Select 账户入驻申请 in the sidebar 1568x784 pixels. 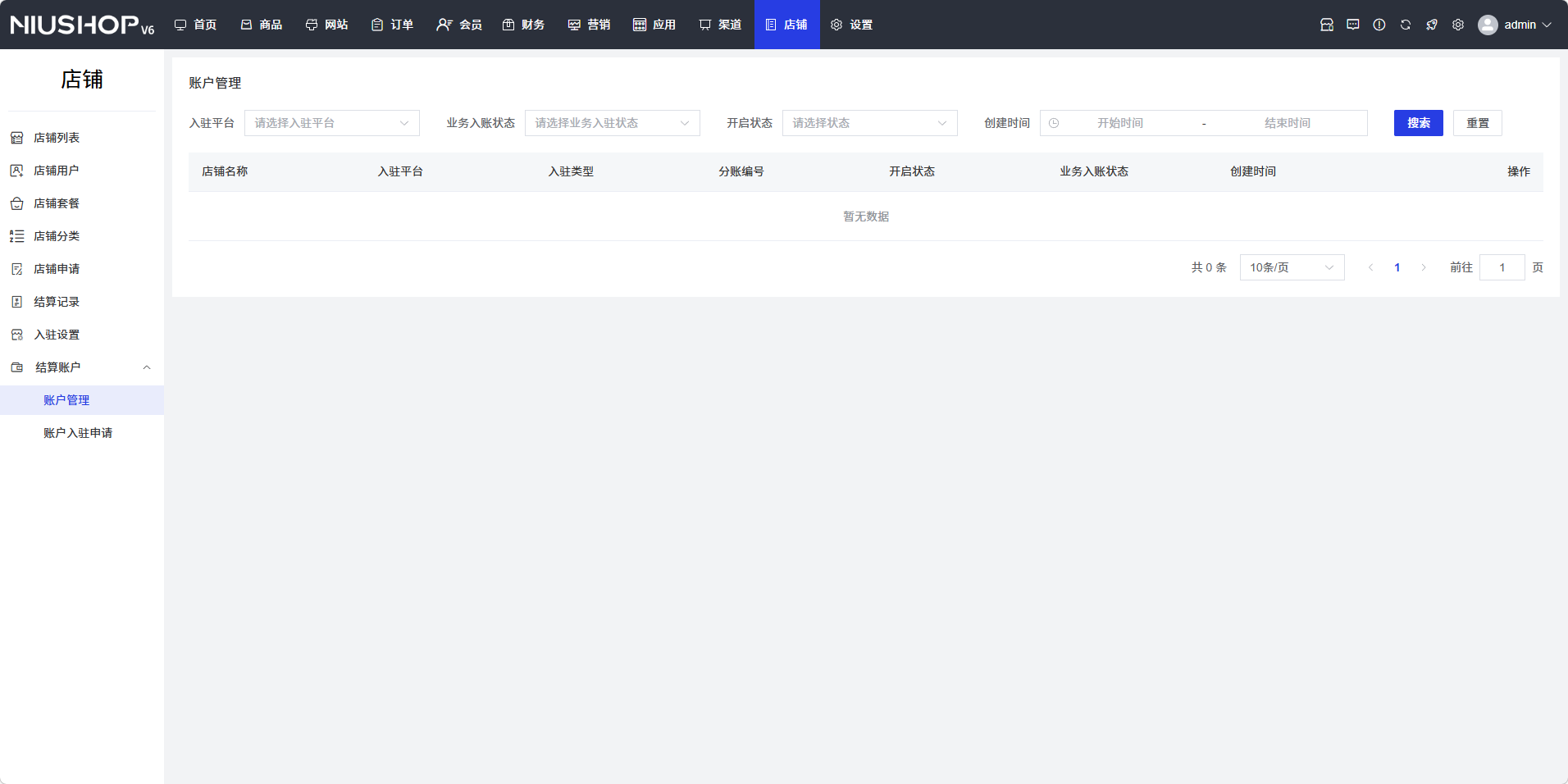pyautogui.click(x=78, y=433)
